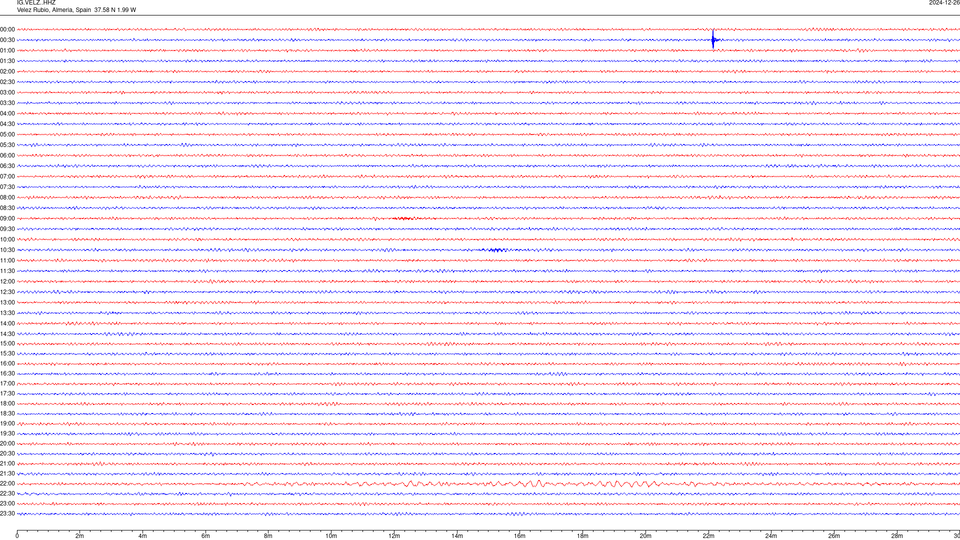
Task: Select the 14:00 time label
Action: tap(7, 323)
